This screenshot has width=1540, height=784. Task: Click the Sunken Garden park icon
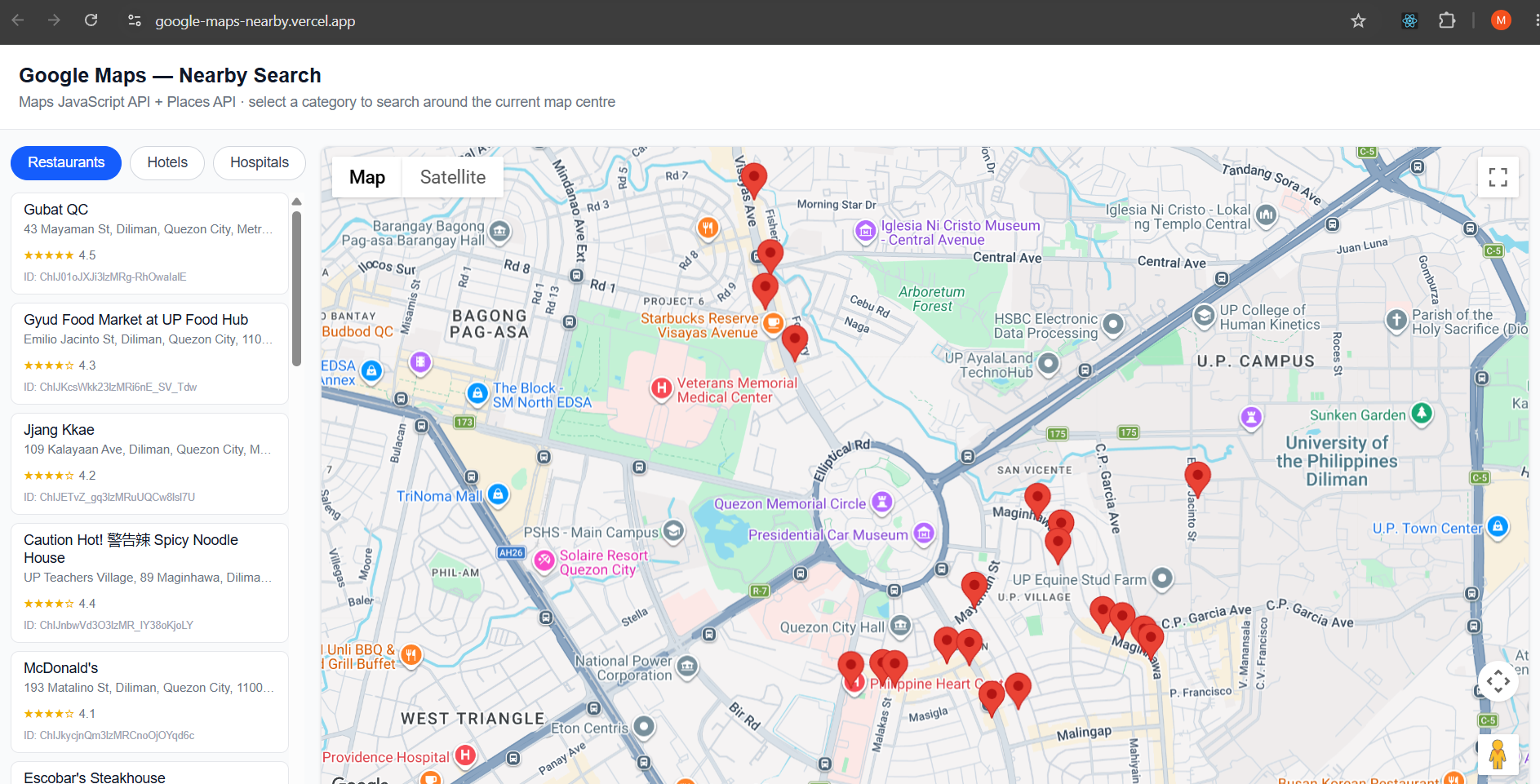(x=1422, y=414)
